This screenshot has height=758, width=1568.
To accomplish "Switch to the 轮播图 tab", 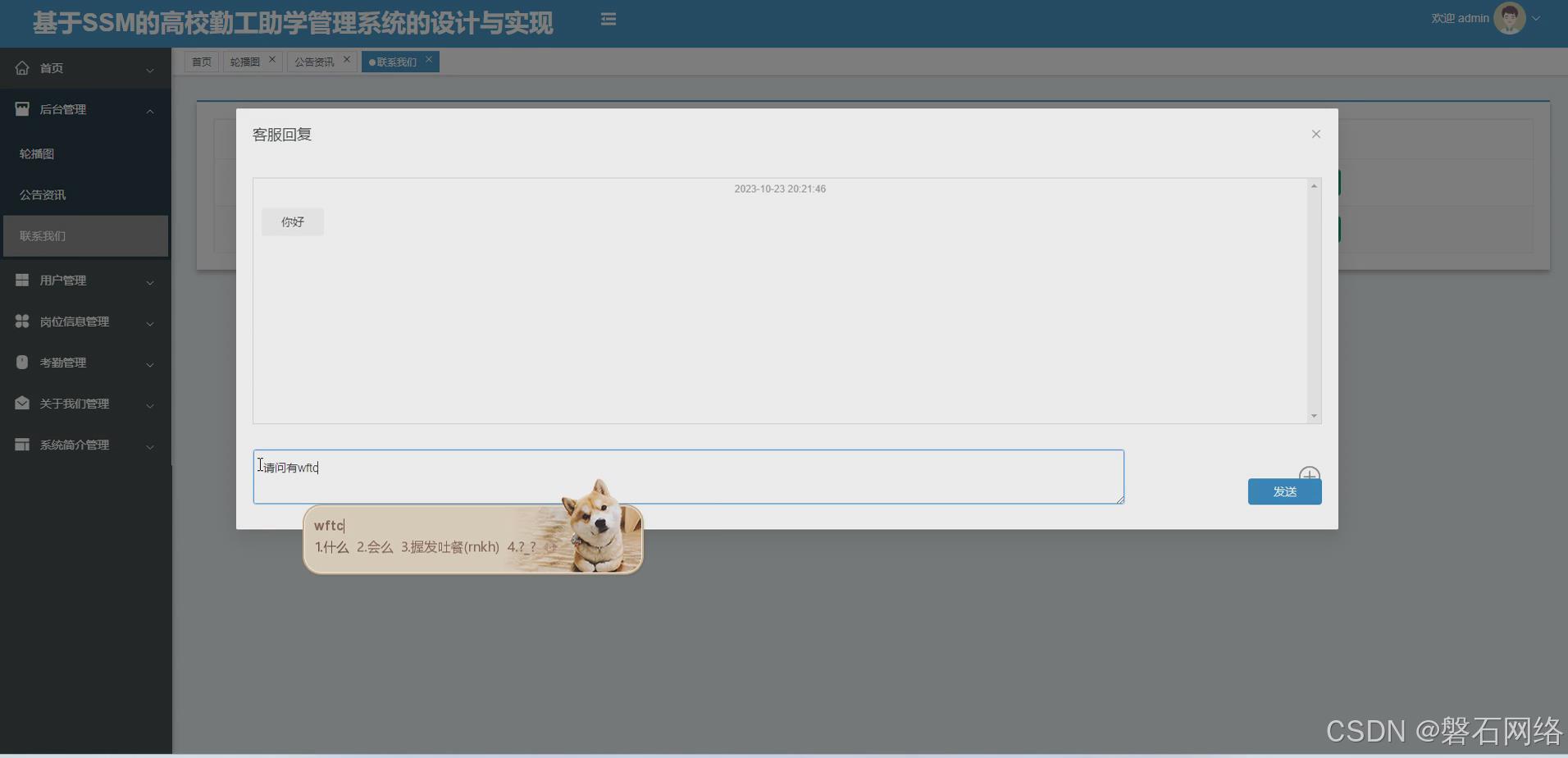I will click(245, 61).
